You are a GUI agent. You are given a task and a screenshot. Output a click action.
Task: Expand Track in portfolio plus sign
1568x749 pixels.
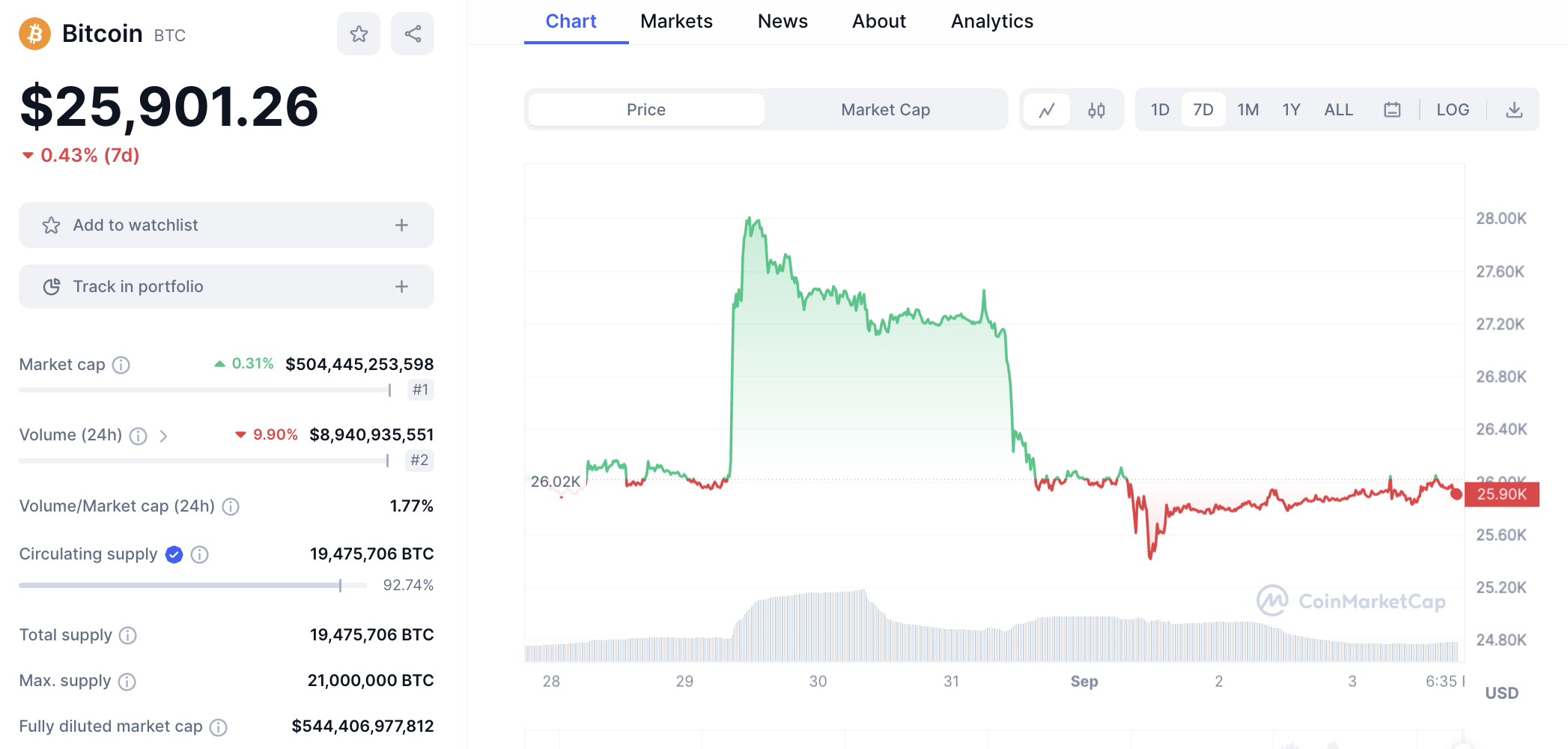tap(401, 287)
